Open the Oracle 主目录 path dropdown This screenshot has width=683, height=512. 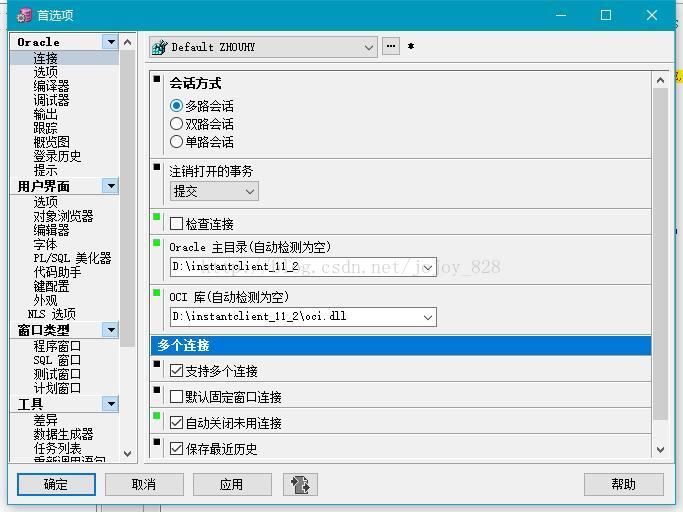[428, 267]
